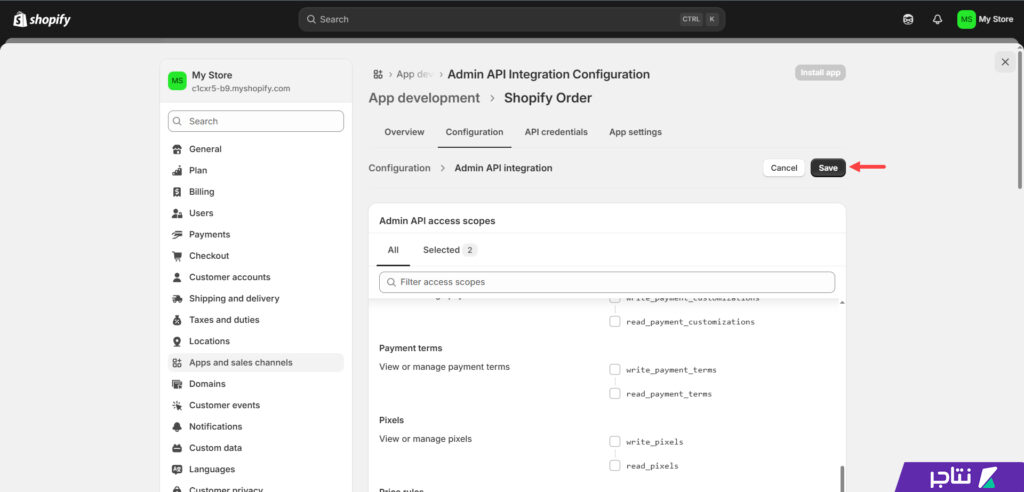Image resolution: width=1024 pixels, height=492 pixels.
Task: Open Shipping and delivery truck icon
Action: 177,299
